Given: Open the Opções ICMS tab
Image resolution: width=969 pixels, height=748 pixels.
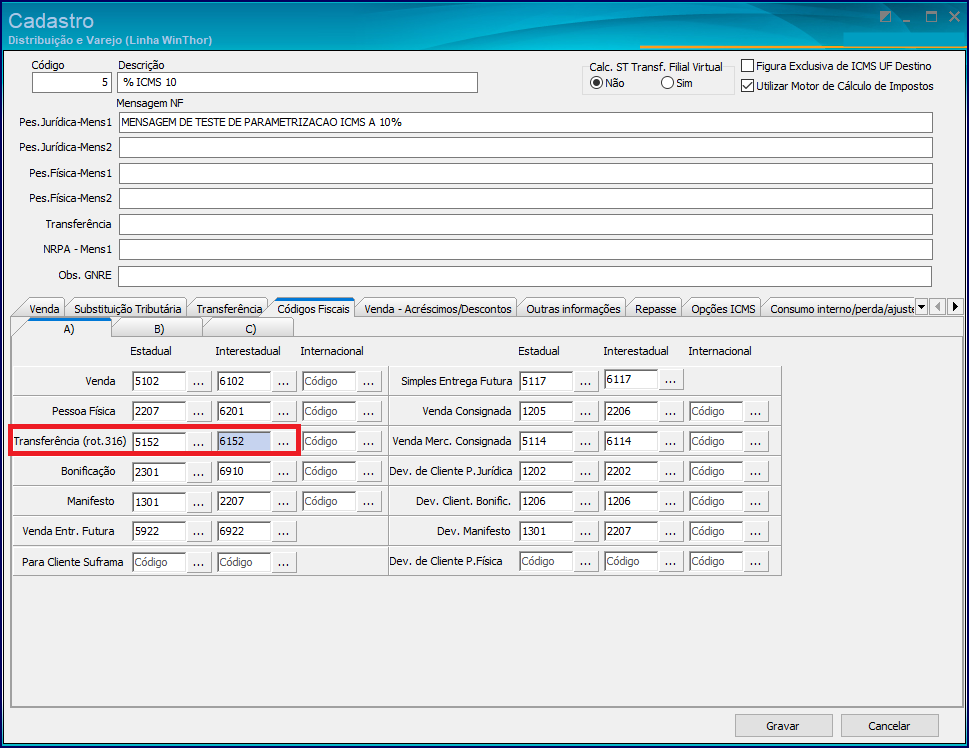Looking at the screenshot, I should 723,308.
